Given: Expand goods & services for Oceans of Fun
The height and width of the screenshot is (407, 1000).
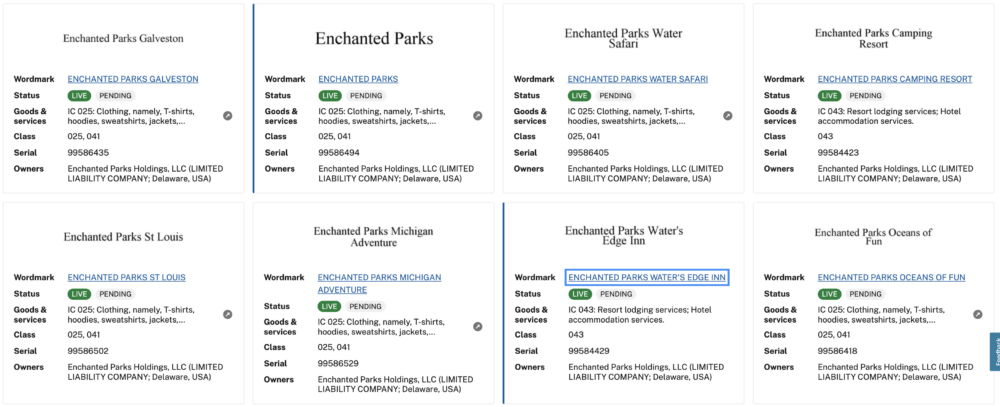Looking at the screenshot, I should point(978,314).
